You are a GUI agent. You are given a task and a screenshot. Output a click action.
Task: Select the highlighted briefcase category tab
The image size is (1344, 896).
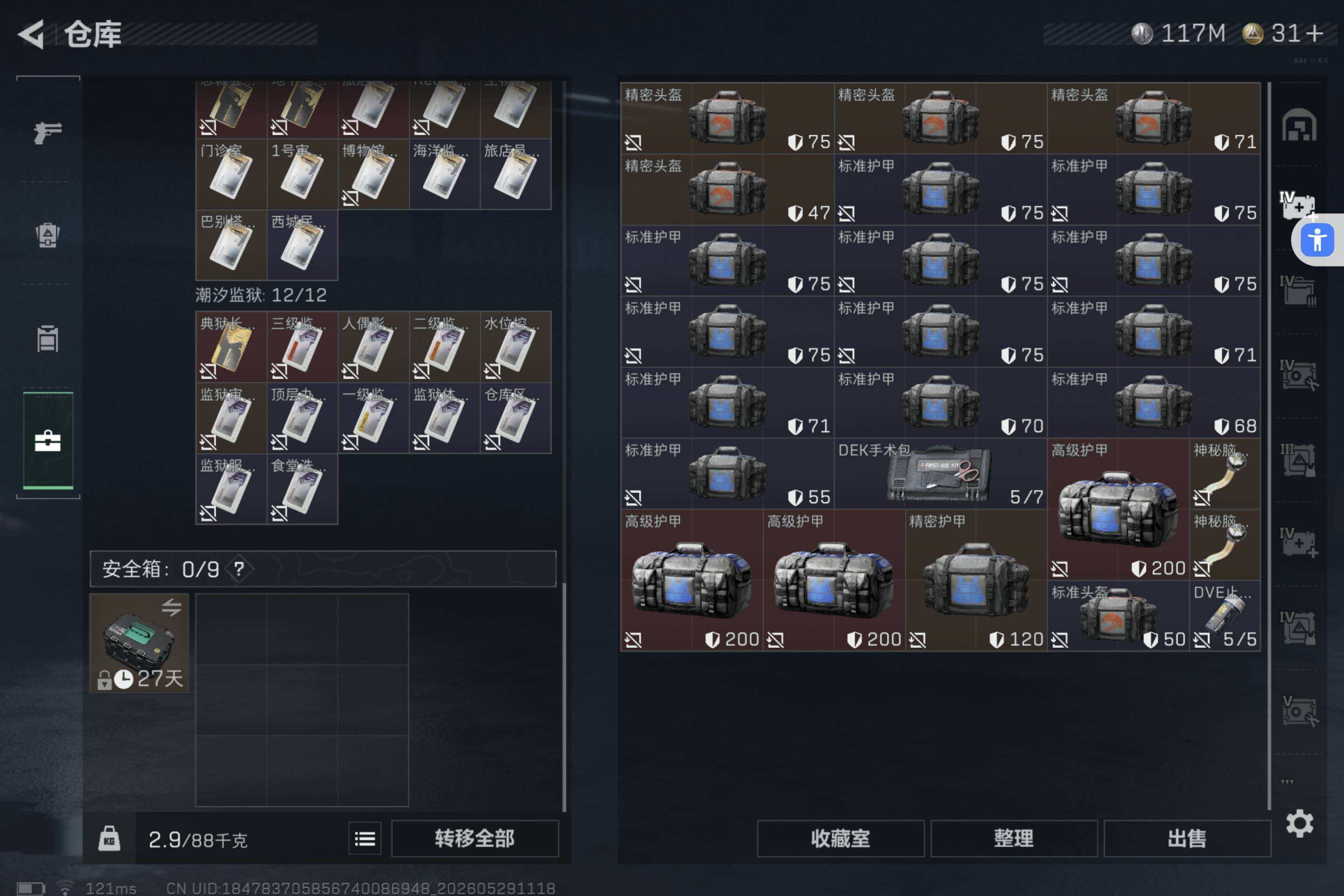48,441
